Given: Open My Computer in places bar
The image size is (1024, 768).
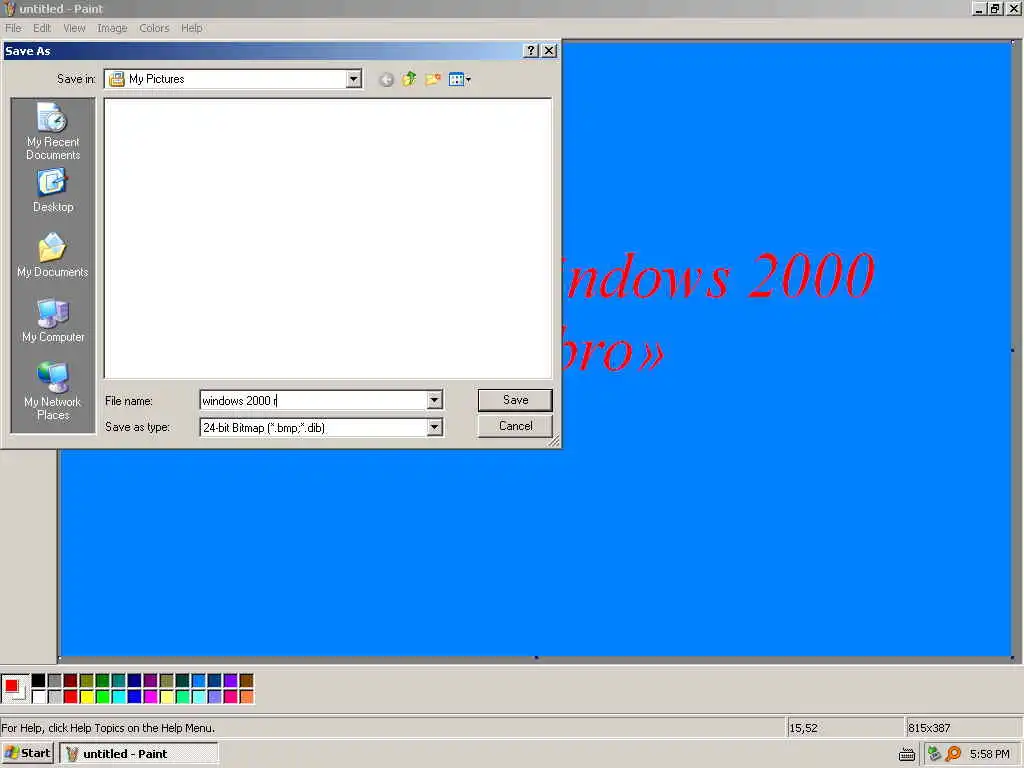Looking at the screenshot, I should click(53, 321).
